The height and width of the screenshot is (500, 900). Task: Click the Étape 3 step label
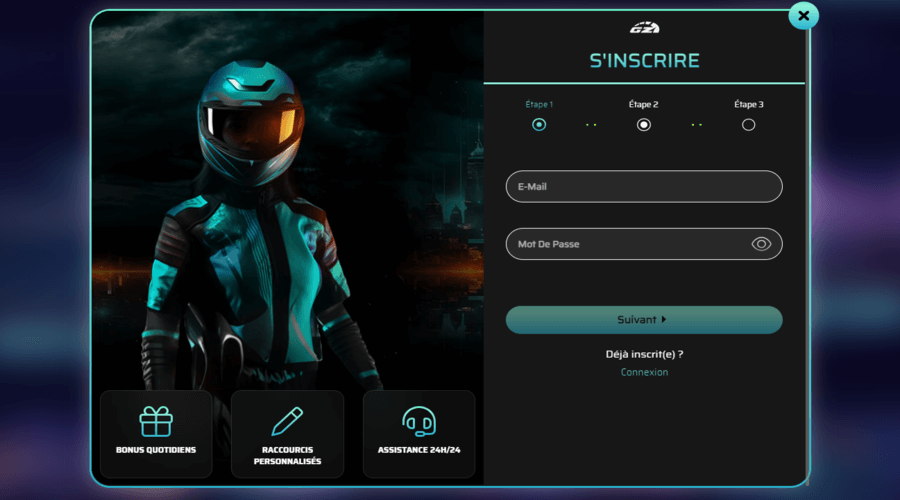pos(748,104)
